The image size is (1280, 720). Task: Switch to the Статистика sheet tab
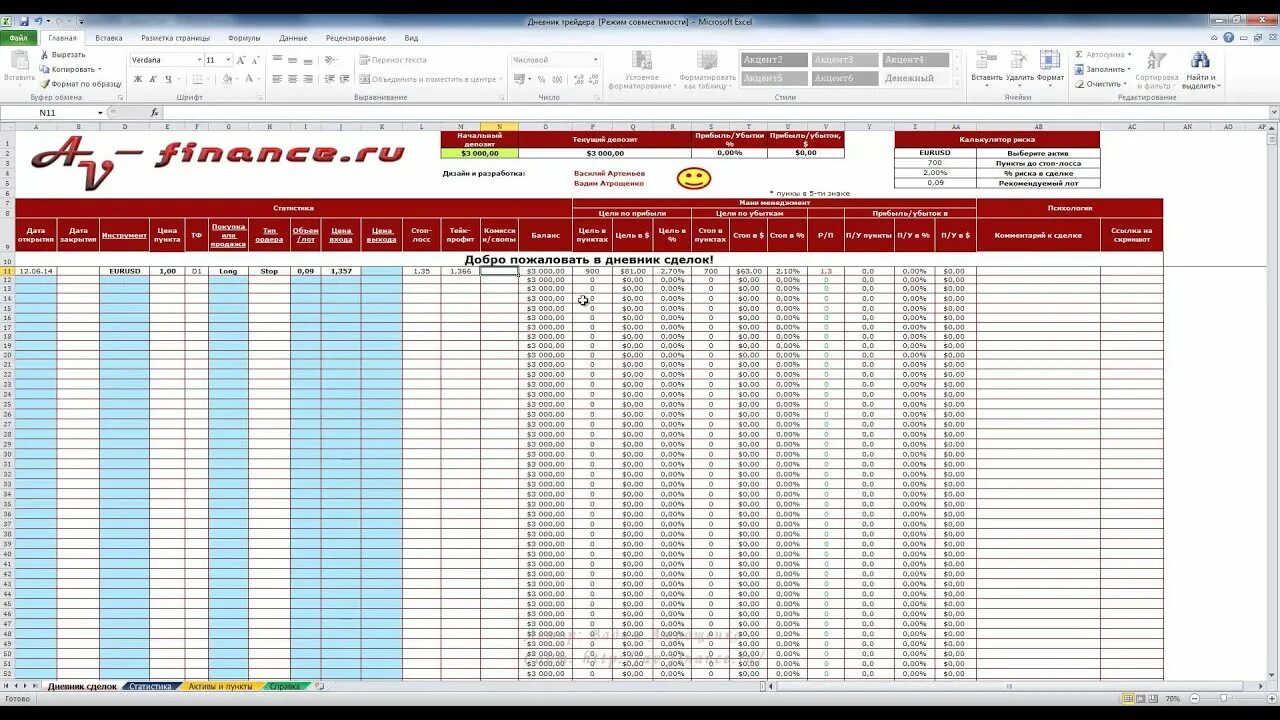[151, 687]
